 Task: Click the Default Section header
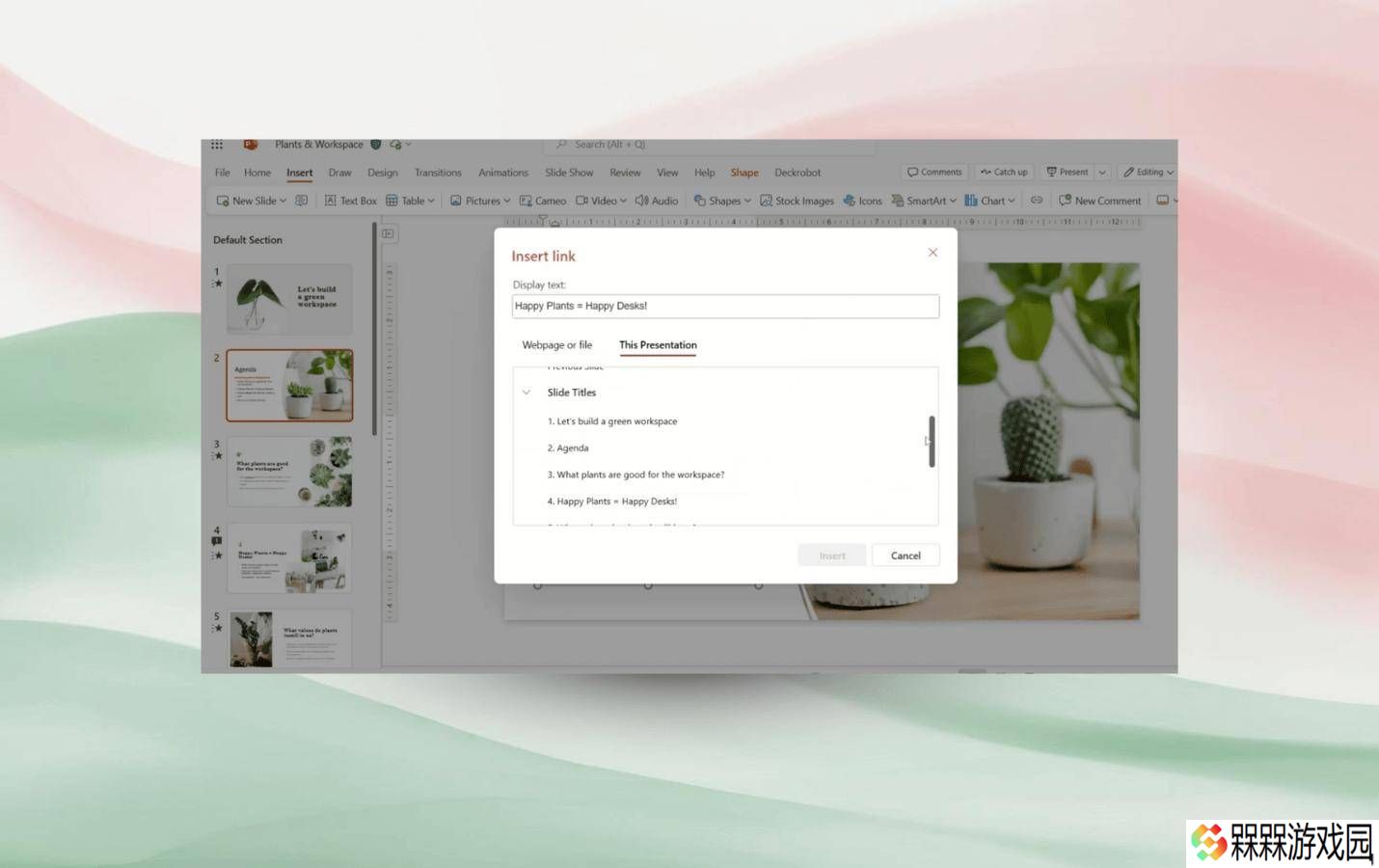[x=248, y=240]
